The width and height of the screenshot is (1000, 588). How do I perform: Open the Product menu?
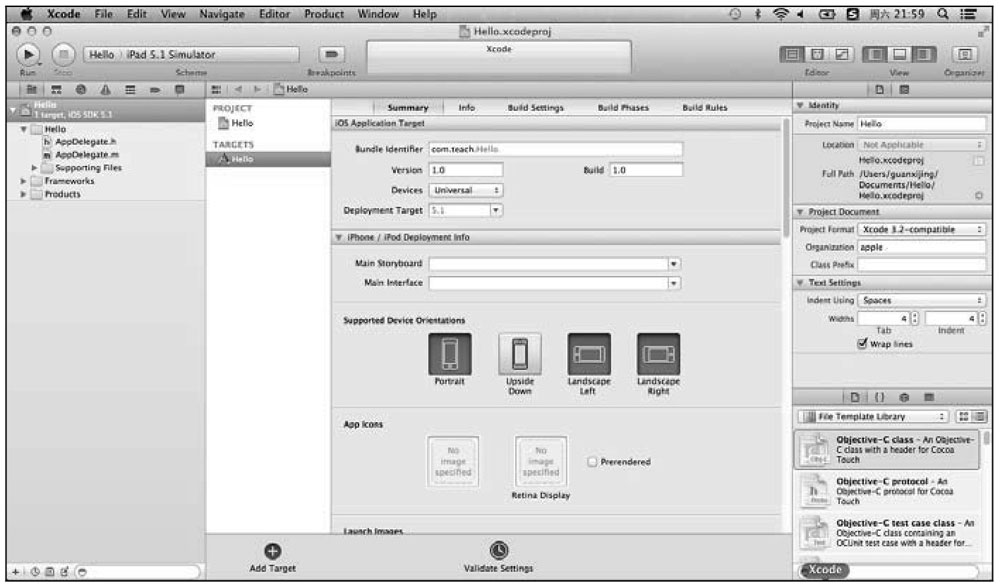click(x=324, y=13)
